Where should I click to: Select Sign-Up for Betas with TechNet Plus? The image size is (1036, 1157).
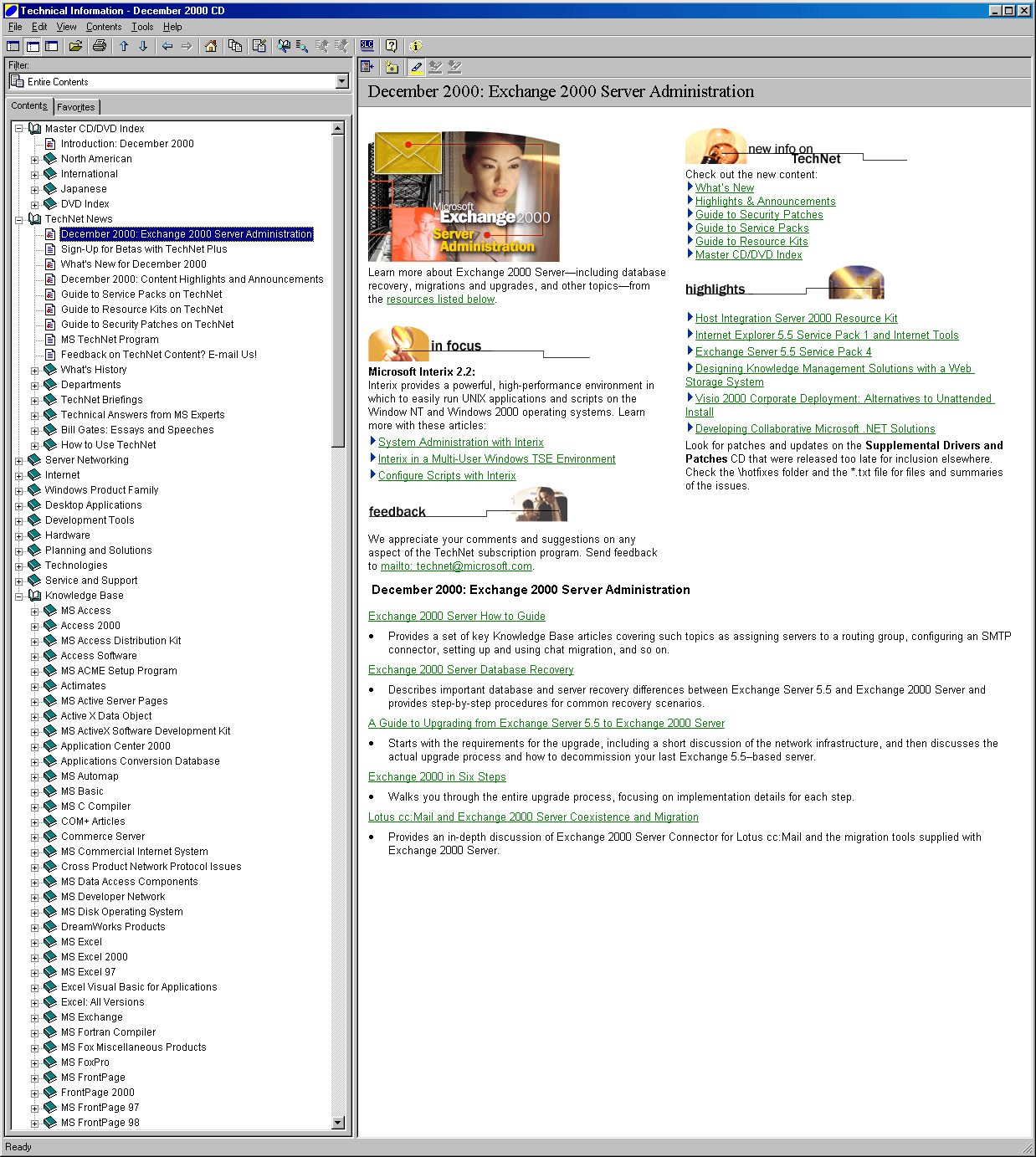(x=144, y=249)
